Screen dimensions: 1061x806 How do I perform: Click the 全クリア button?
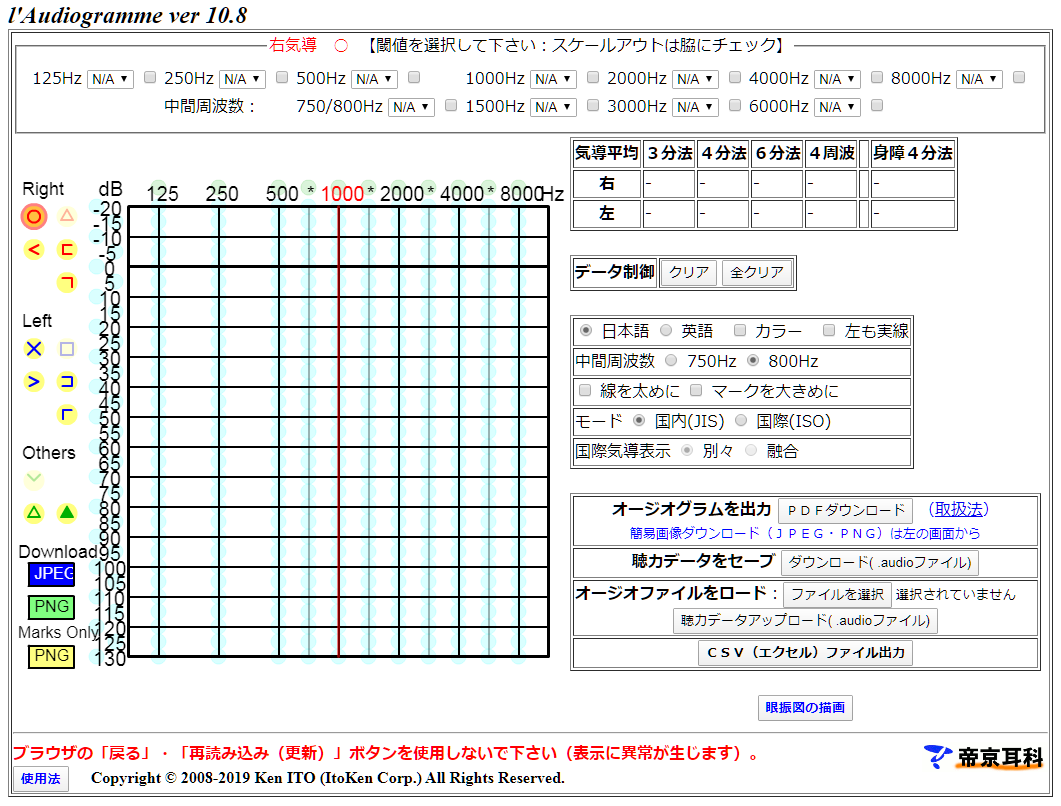(757, 273)
